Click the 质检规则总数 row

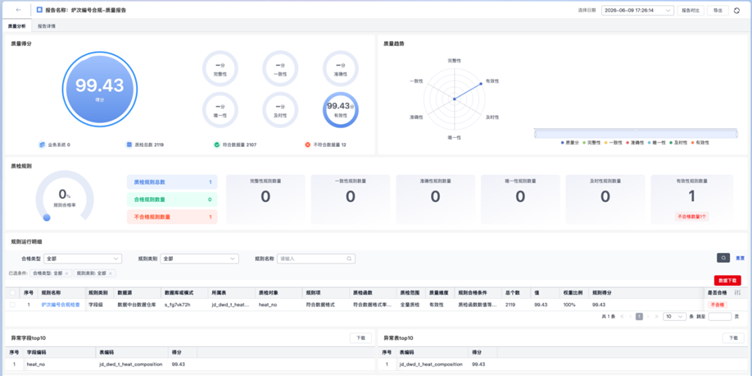coord(172,182)
